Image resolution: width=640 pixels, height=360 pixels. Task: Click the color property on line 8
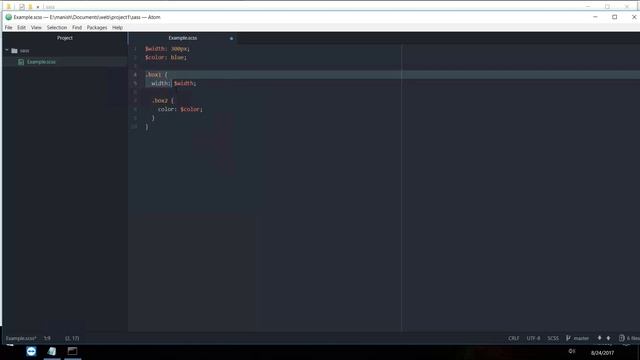click(x=166, y=109)
